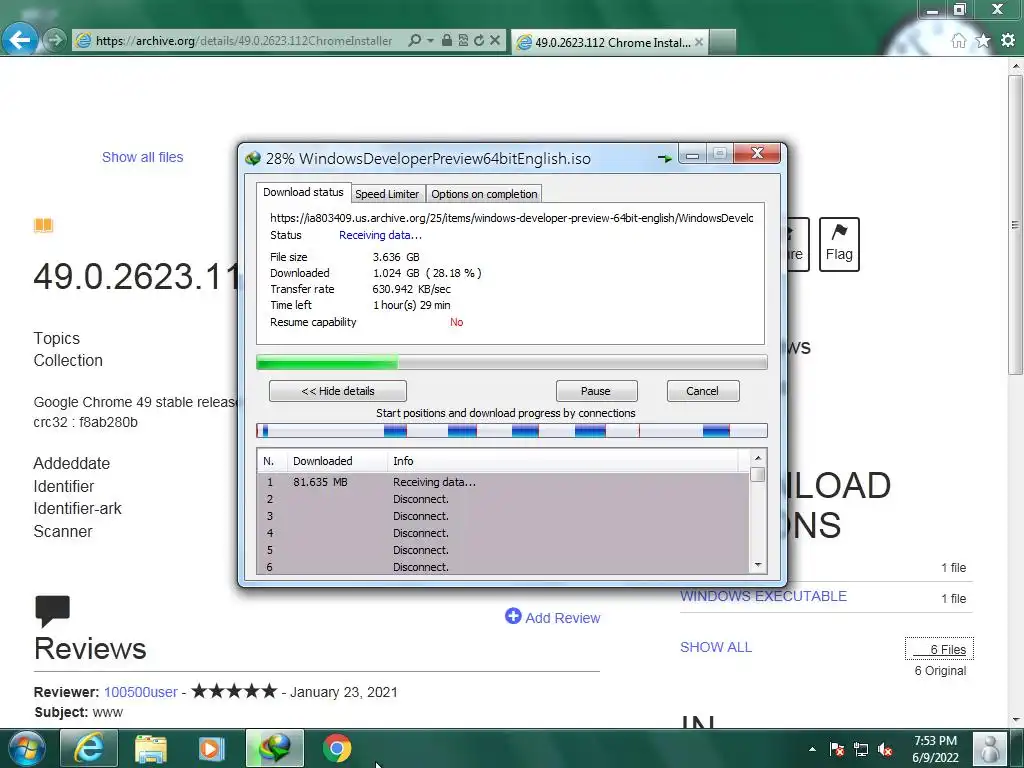Viewport: 1024px width, 768px height.
Task: Click the muted volume tray icon
Action: tap(885, 750)
